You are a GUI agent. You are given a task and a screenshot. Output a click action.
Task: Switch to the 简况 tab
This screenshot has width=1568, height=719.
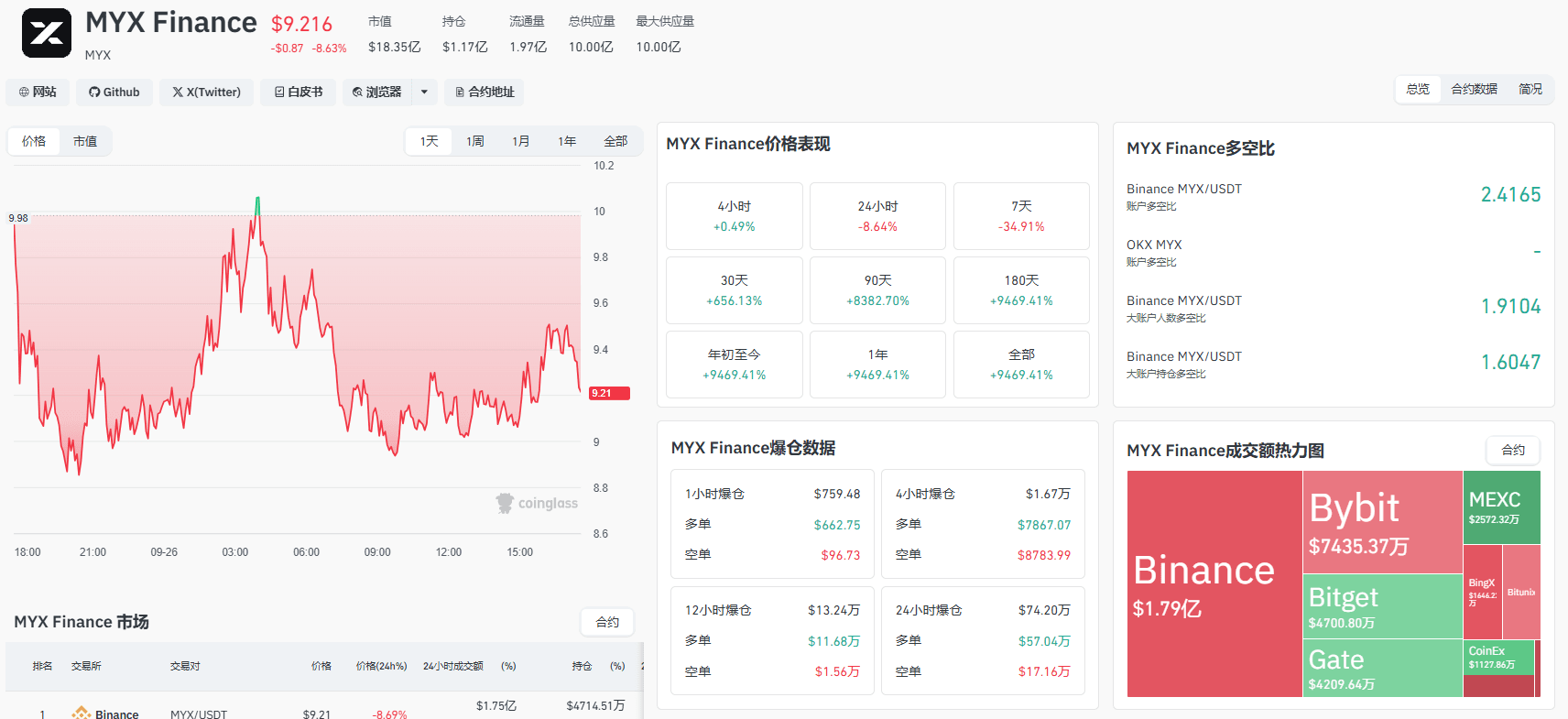[1530, 89]
